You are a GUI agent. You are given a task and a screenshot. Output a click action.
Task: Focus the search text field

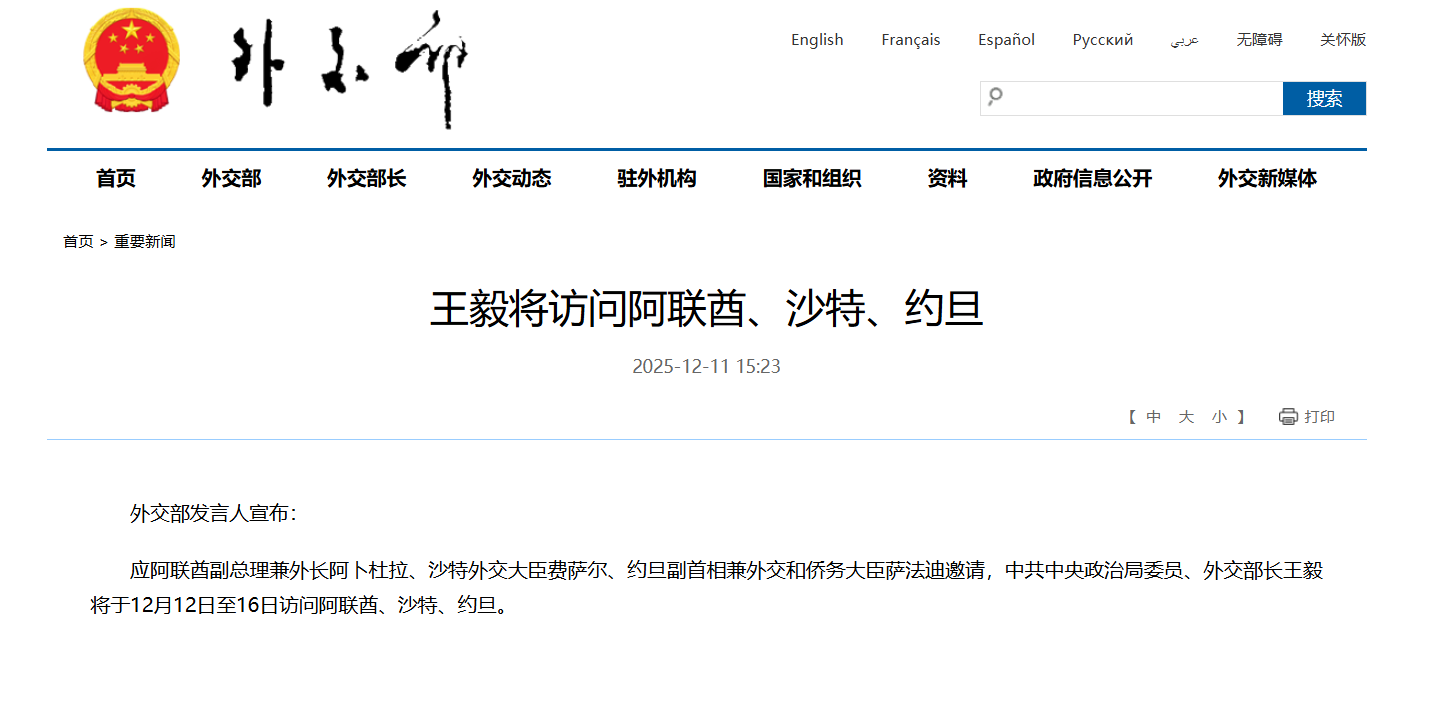pyautogui.click(x=1140, y=98)
